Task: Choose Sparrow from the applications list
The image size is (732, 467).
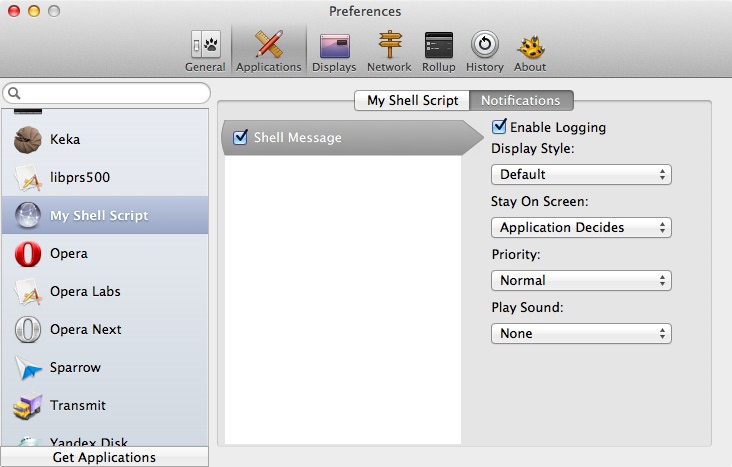Action: coord(105,368)
